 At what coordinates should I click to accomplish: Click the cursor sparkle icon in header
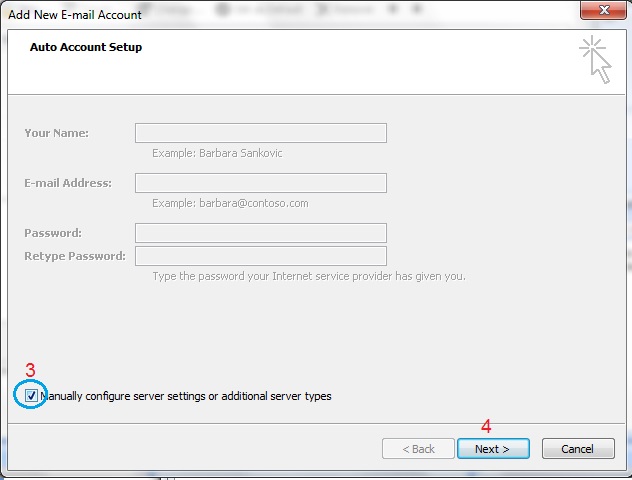point(596,59)
